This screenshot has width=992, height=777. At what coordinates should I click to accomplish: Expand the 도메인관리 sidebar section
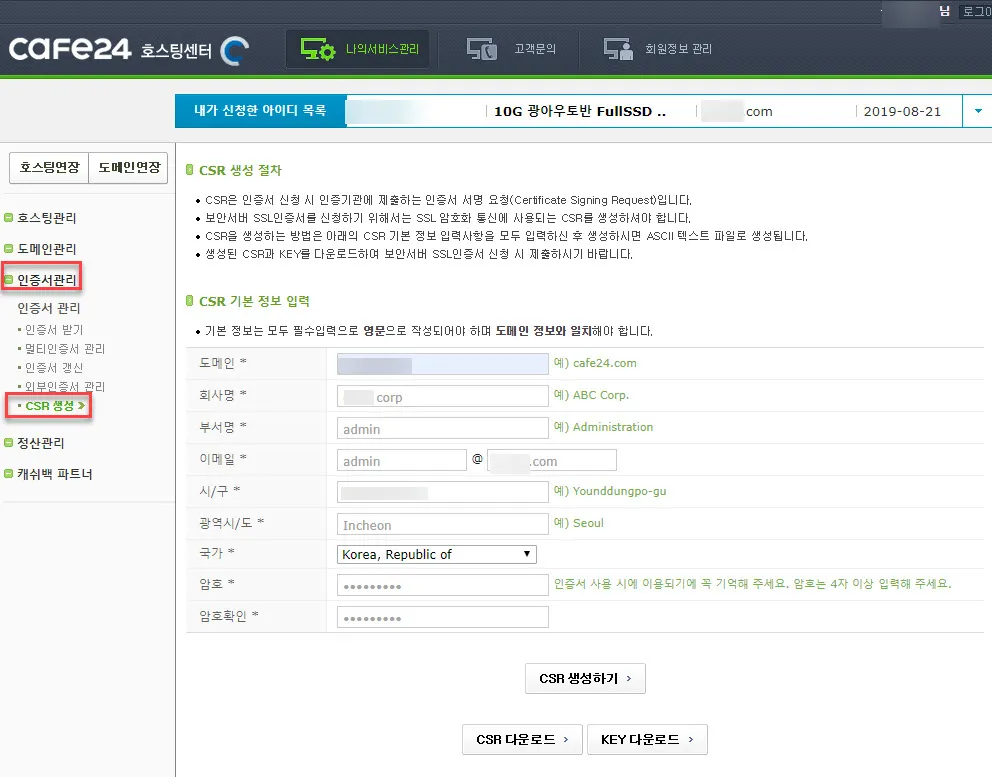point(46,249)
